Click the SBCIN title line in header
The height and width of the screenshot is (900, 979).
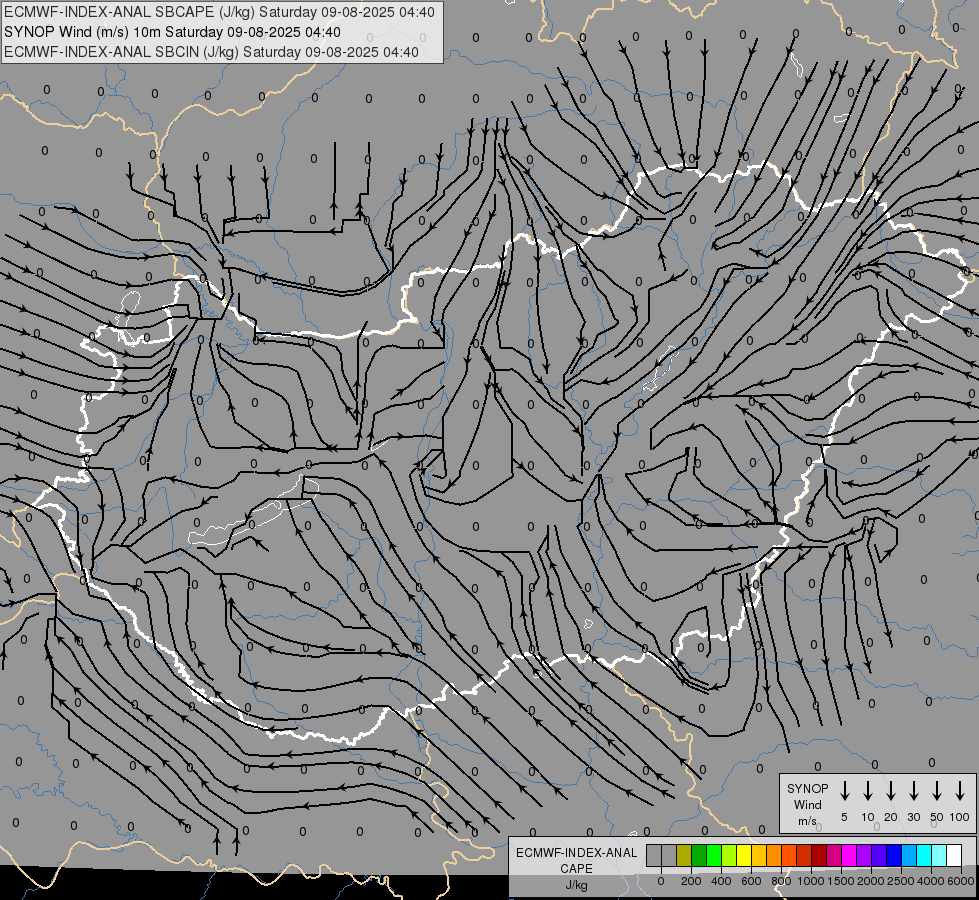pyautogui.click(x=211, y=52)
